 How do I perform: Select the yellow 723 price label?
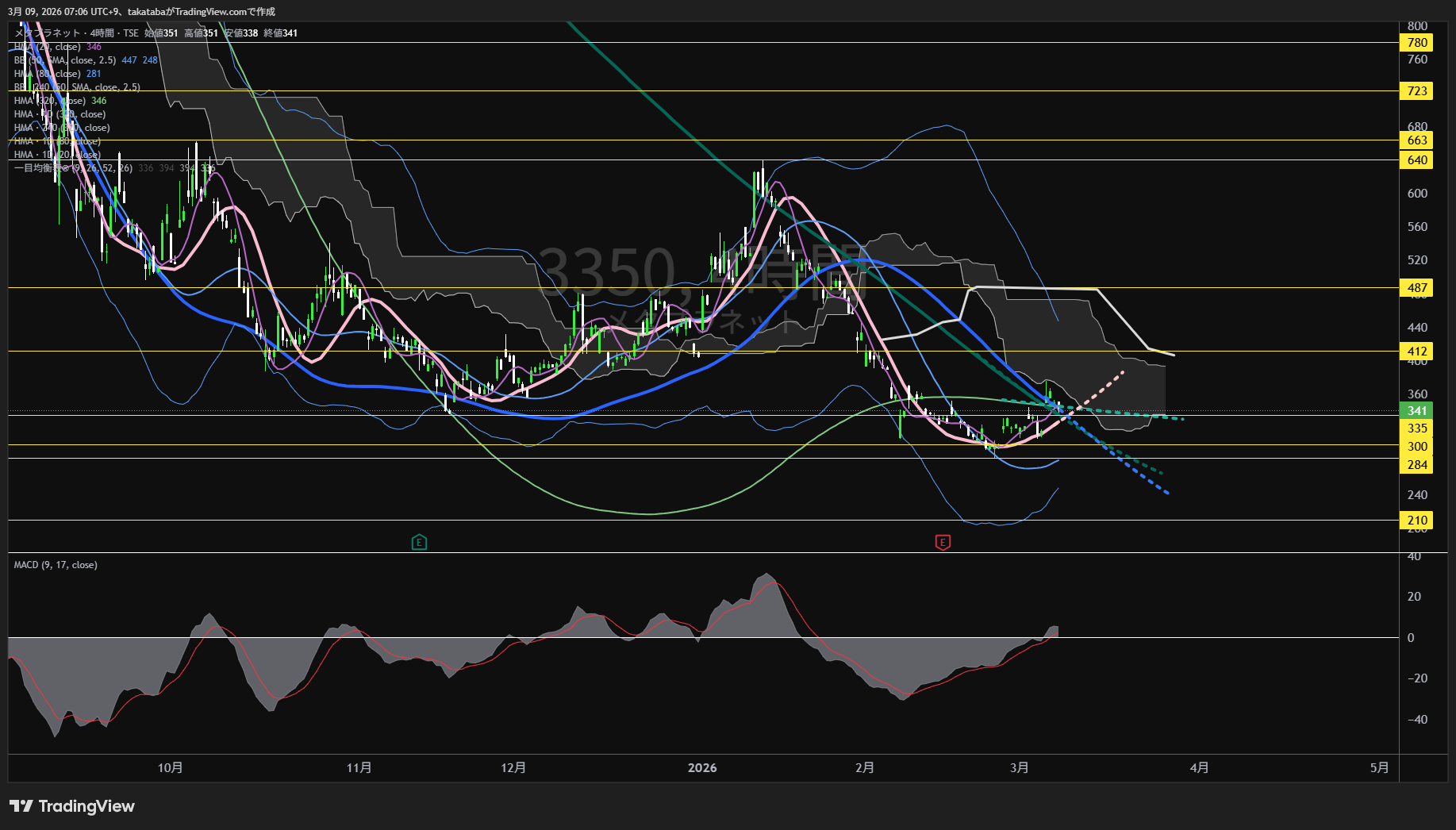(x=1416, y=91)
